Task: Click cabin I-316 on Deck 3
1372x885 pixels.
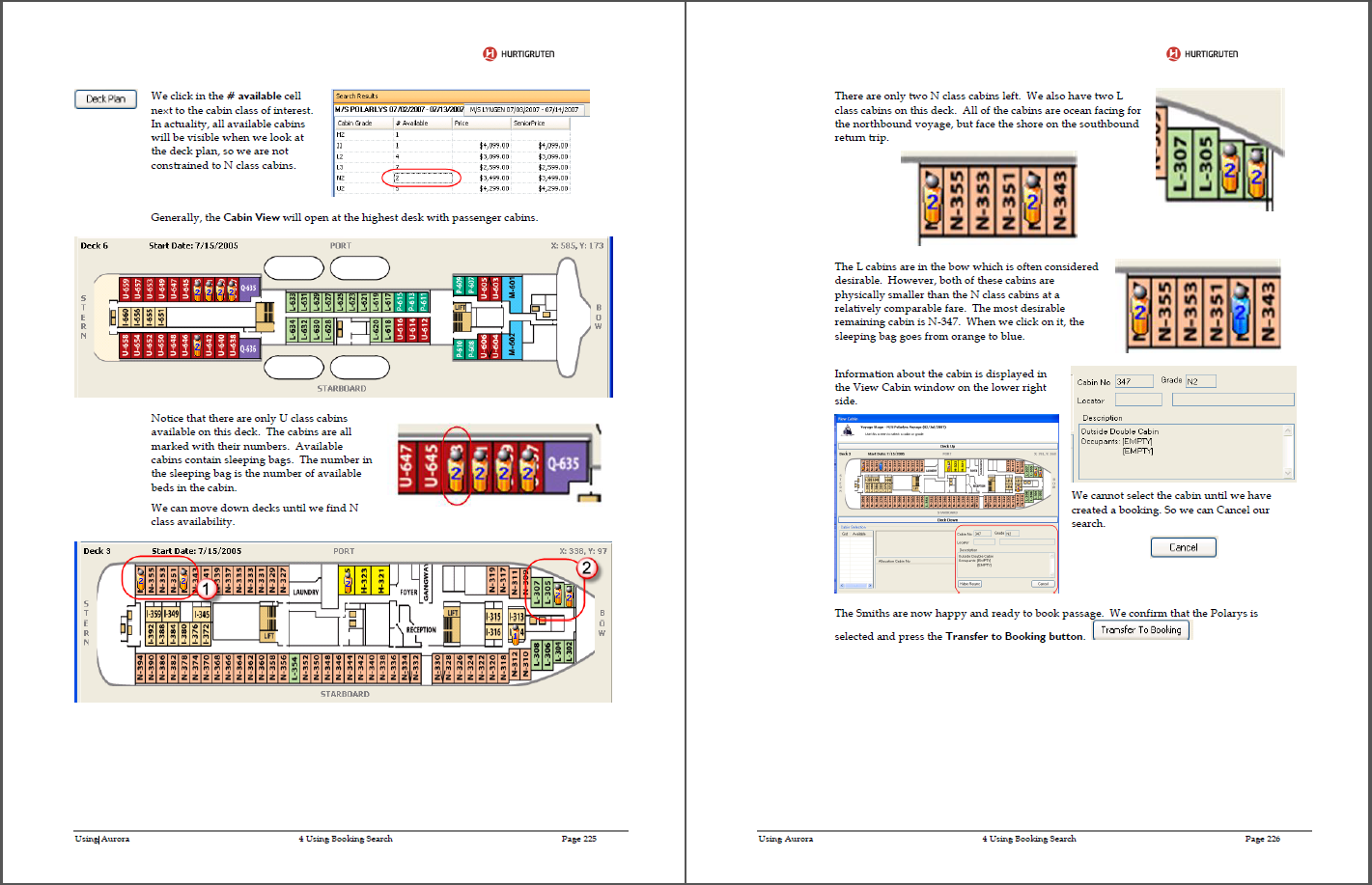Action: 493,632
